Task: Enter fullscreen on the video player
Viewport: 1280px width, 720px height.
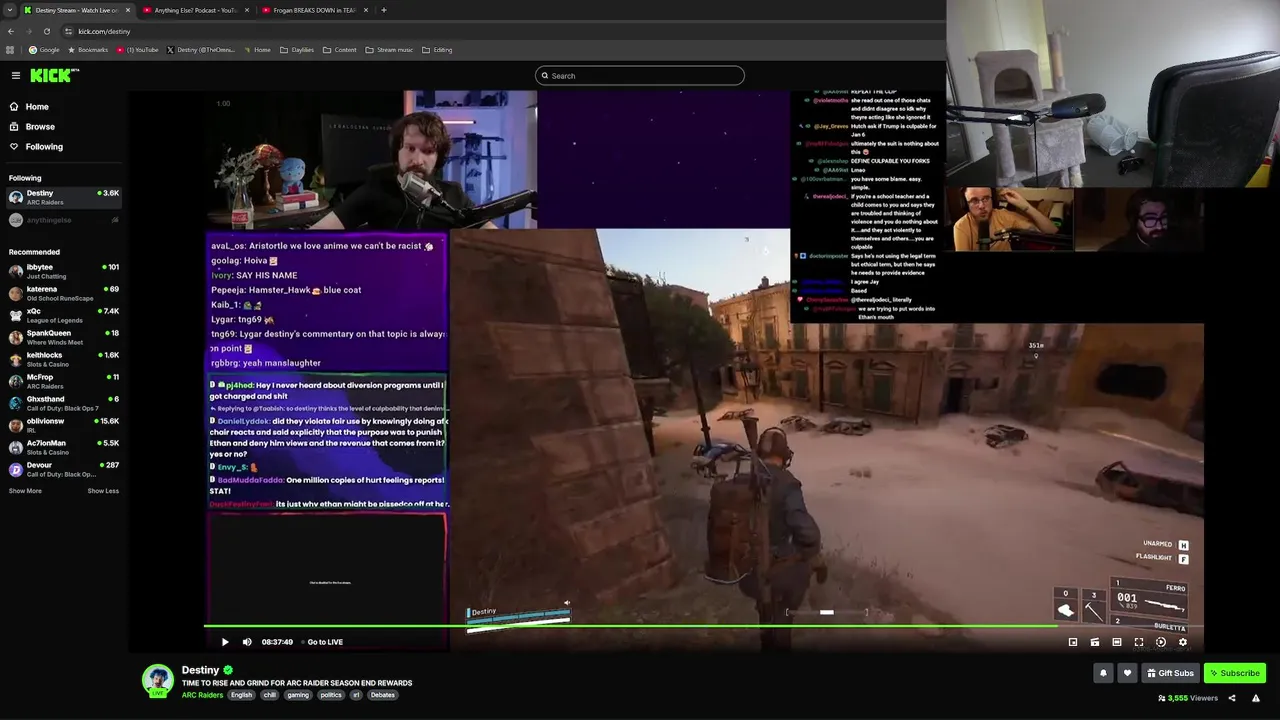Action: point(1139,642)
